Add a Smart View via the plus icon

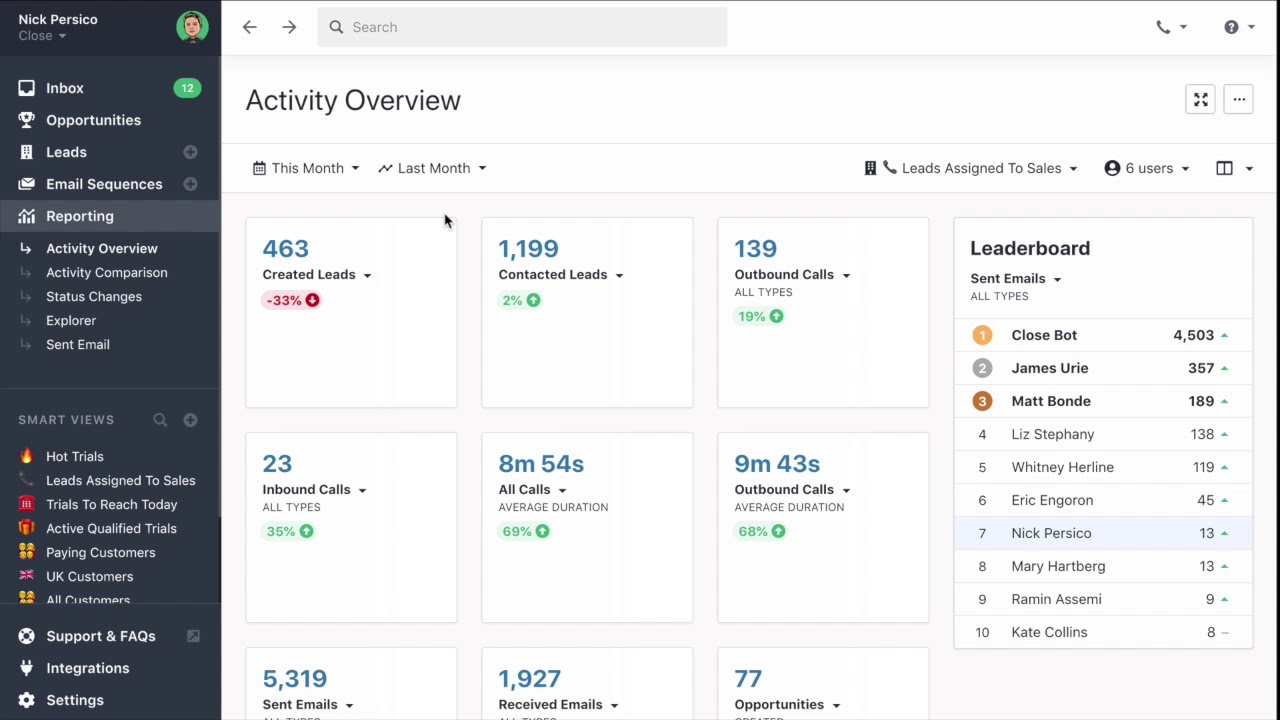tap(190, 420)
